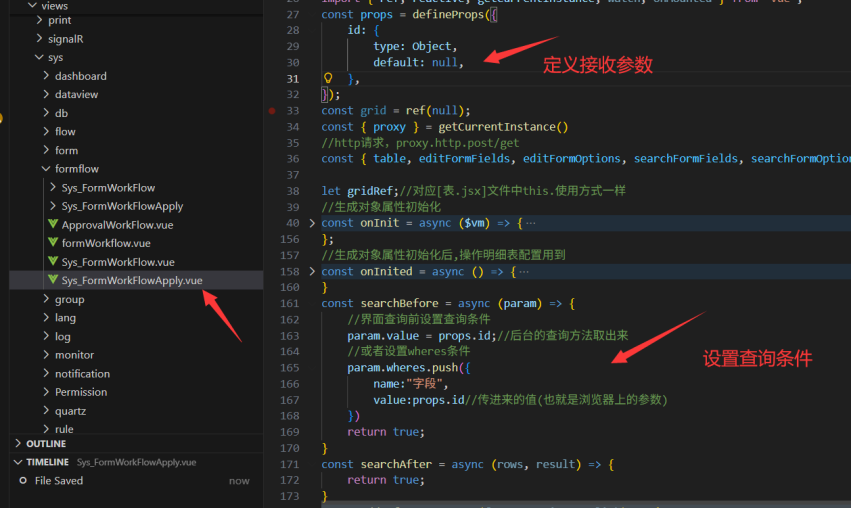Expand the Permission folder
Viewport: 852px width, 509px height.
pyautogui.click(x=46, y=392)
